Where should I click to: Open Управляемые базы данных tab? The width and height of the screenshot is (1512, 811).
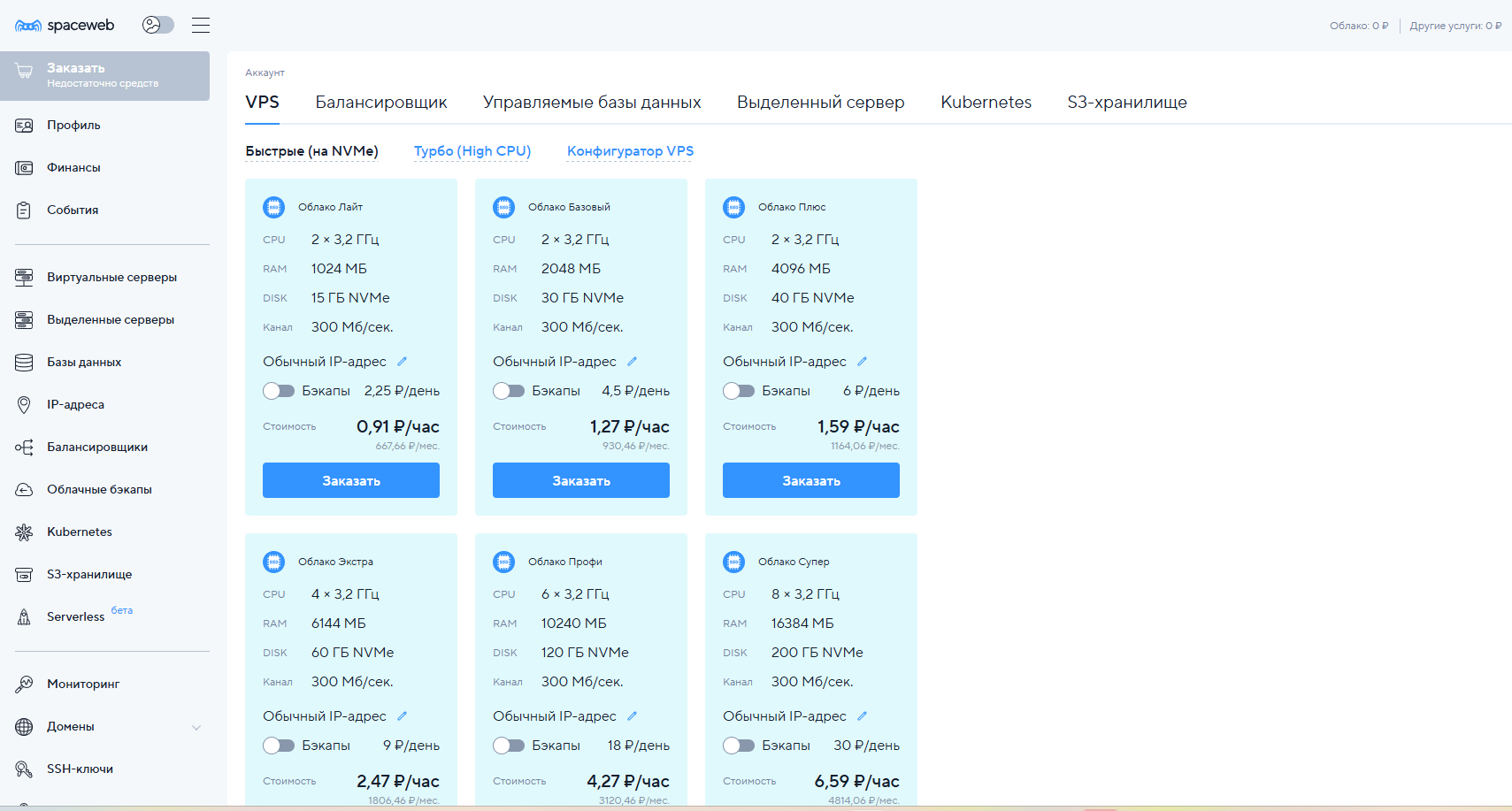[592, 103]
